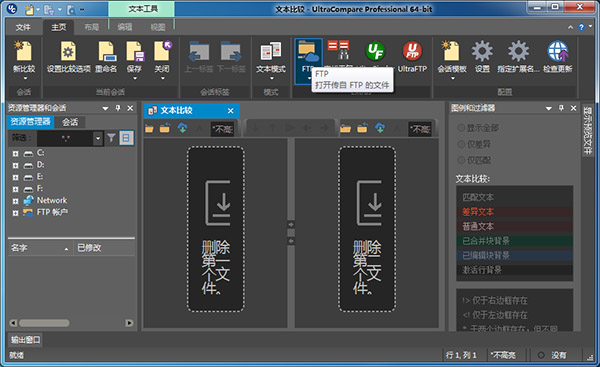The height and width of the screenshot is (367, 600).
Task: Click the 差异文本 color legend entry
Action: pos(515,212)
